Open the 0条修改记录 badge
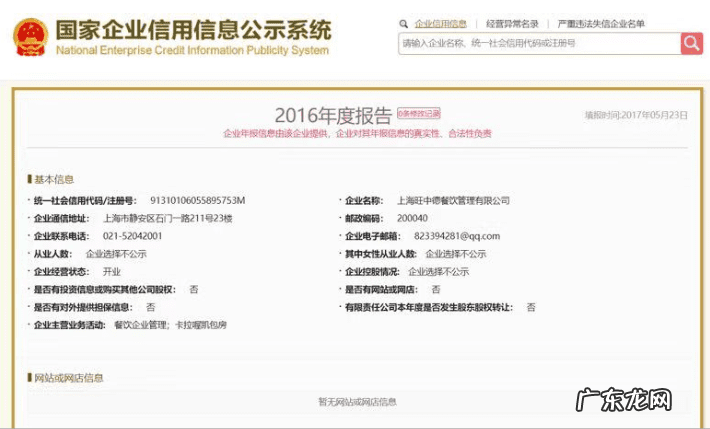The image size is (710, 429). point(419,113)
